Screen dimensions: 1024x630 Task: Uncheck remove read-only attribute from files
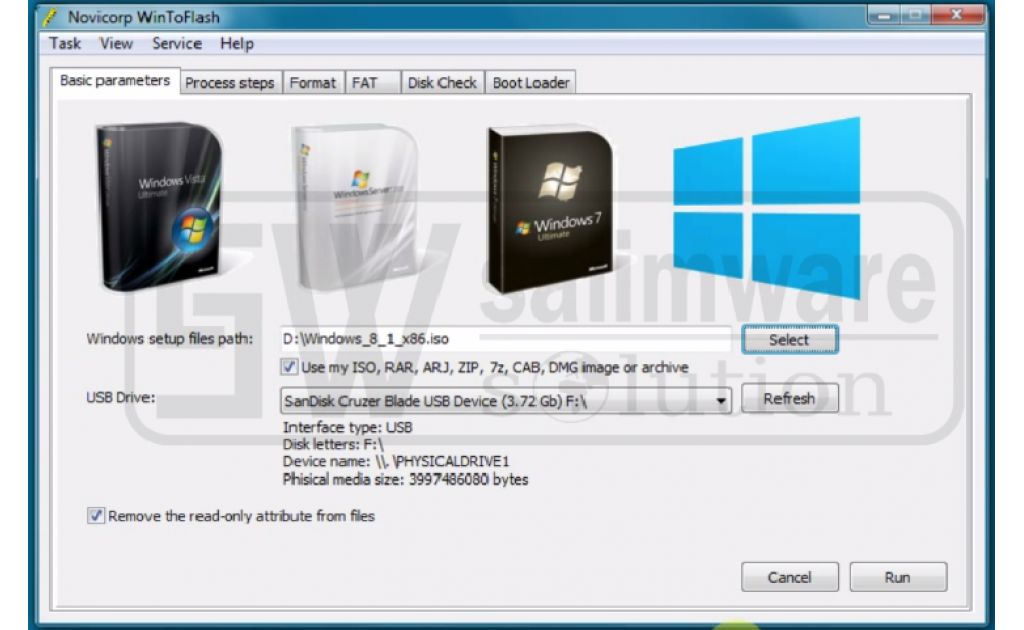[94, 516]
